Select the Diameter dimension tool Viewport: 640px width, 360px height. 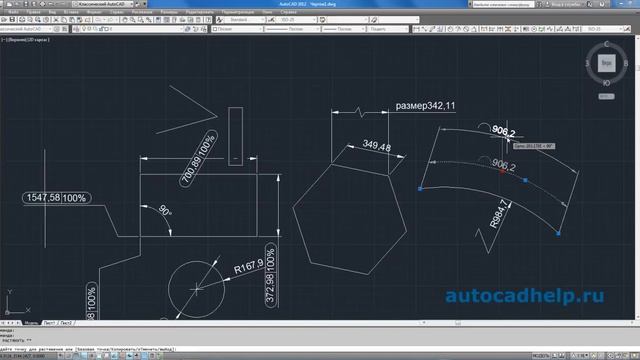point(466,29)
